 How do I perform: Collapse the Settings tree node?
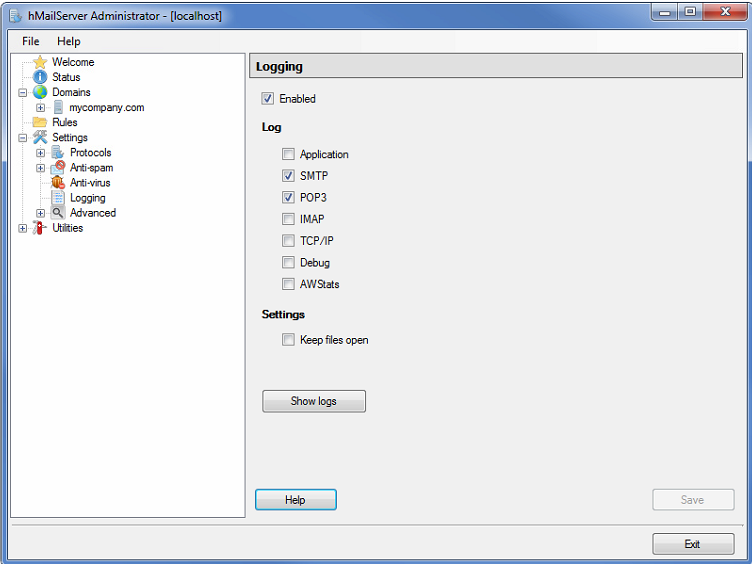[x=23, y=138]
